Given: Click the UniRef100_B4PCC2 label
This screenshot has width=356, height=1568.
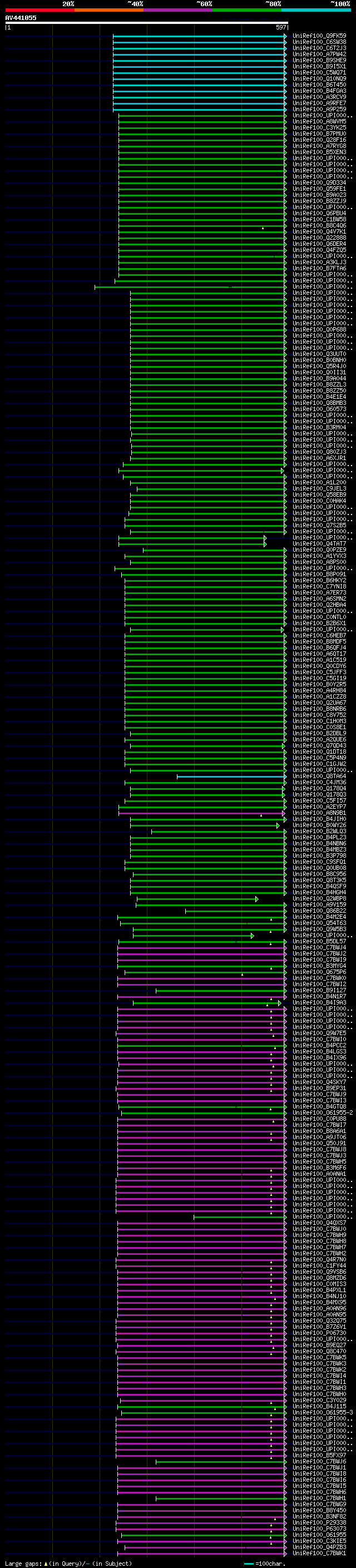Looking at the screenshot, I should click(319, 1046).
